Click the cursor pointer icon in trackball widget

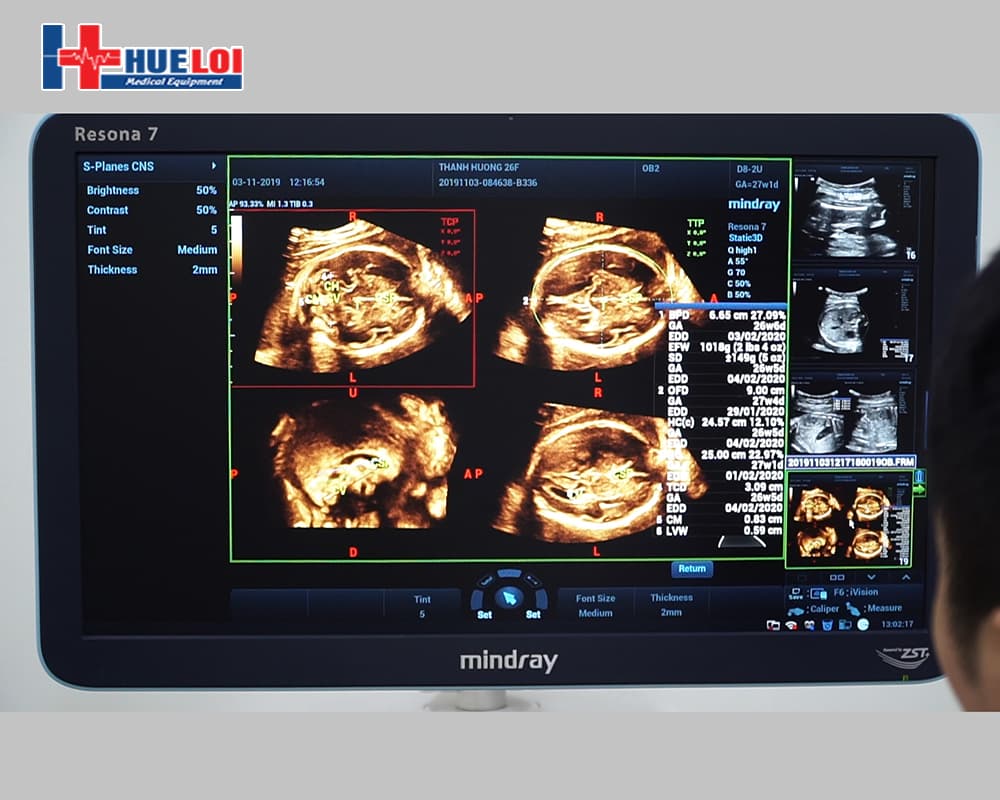point(509,598)
